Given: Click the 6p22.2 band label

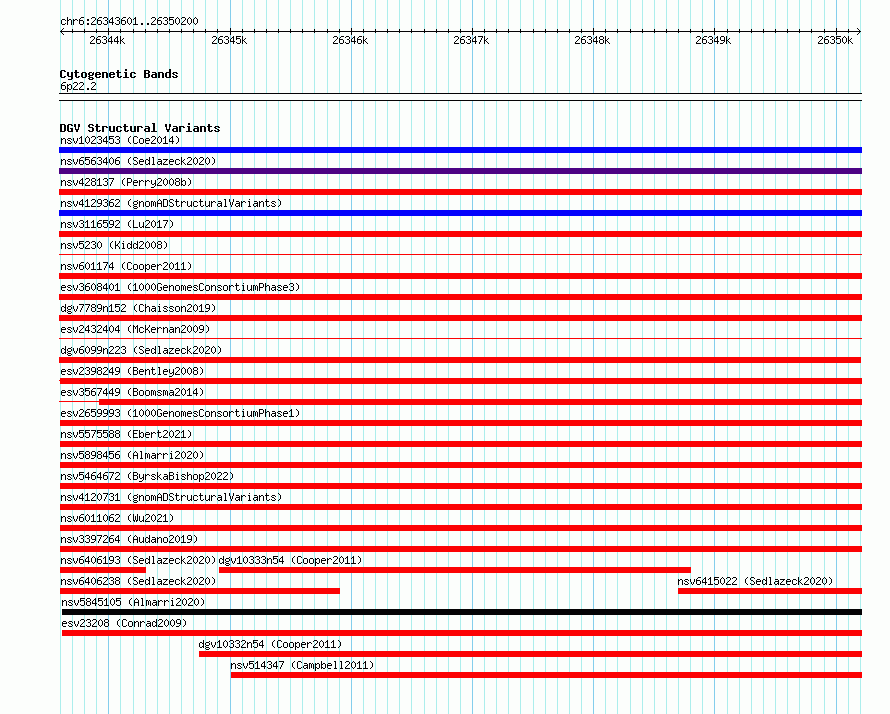Looking at the screenshot, I should (78, 86).
